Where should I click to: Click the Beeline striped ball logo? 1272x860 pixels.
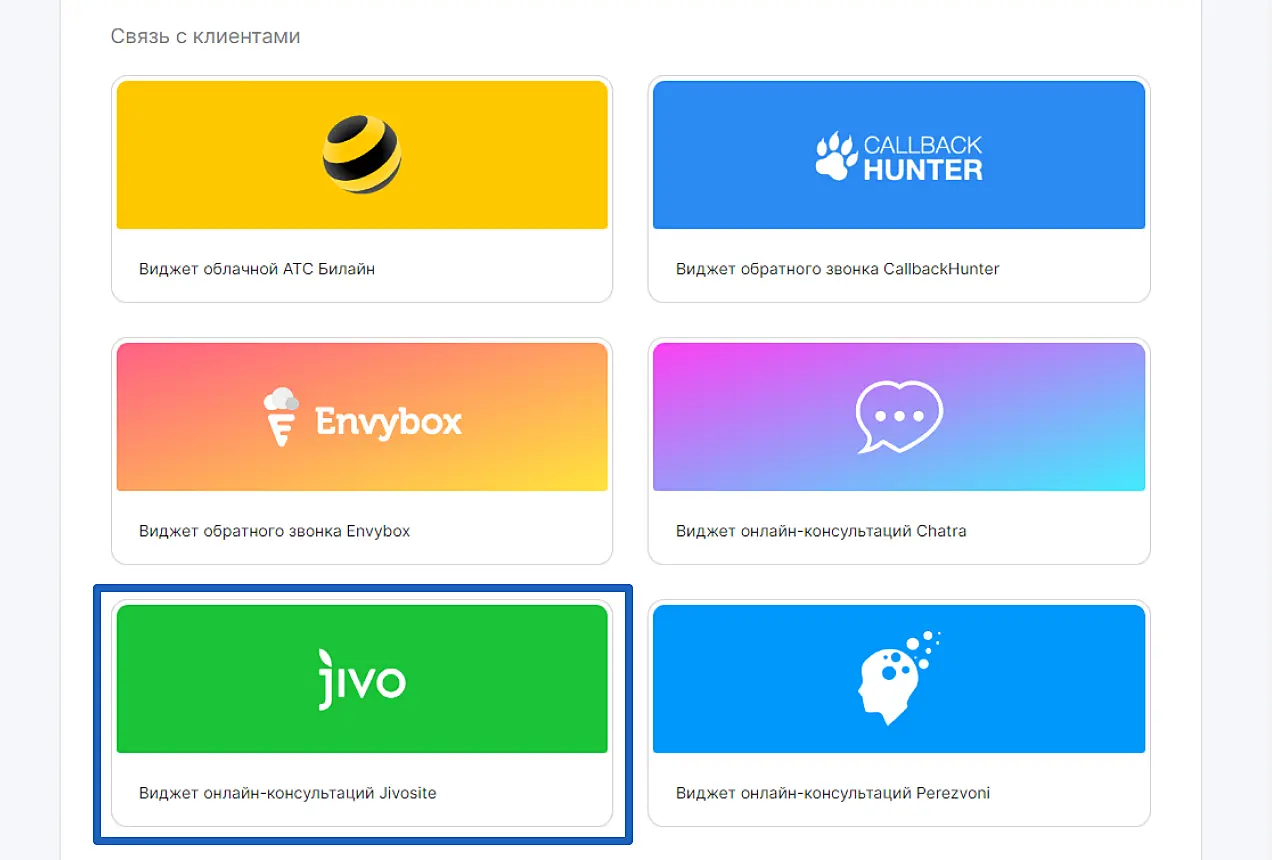[362, 154]
